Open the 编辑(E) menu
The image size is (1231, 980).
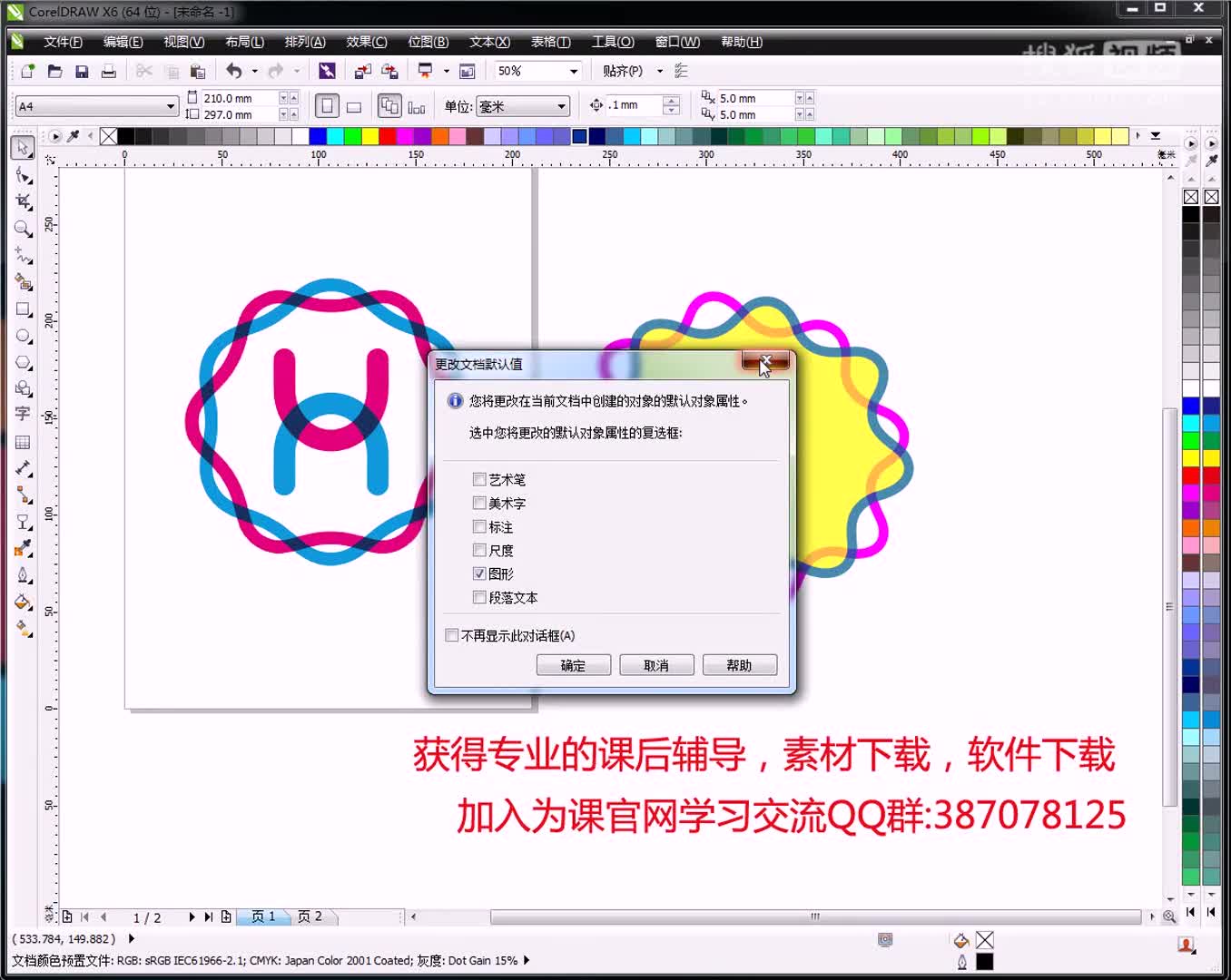(123, 42)
